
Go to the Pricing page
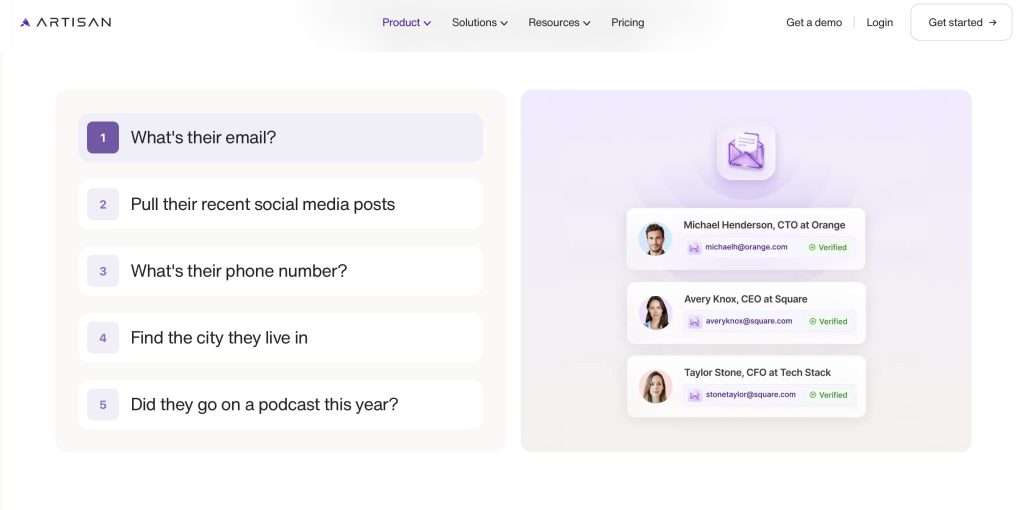click(628, 22)
